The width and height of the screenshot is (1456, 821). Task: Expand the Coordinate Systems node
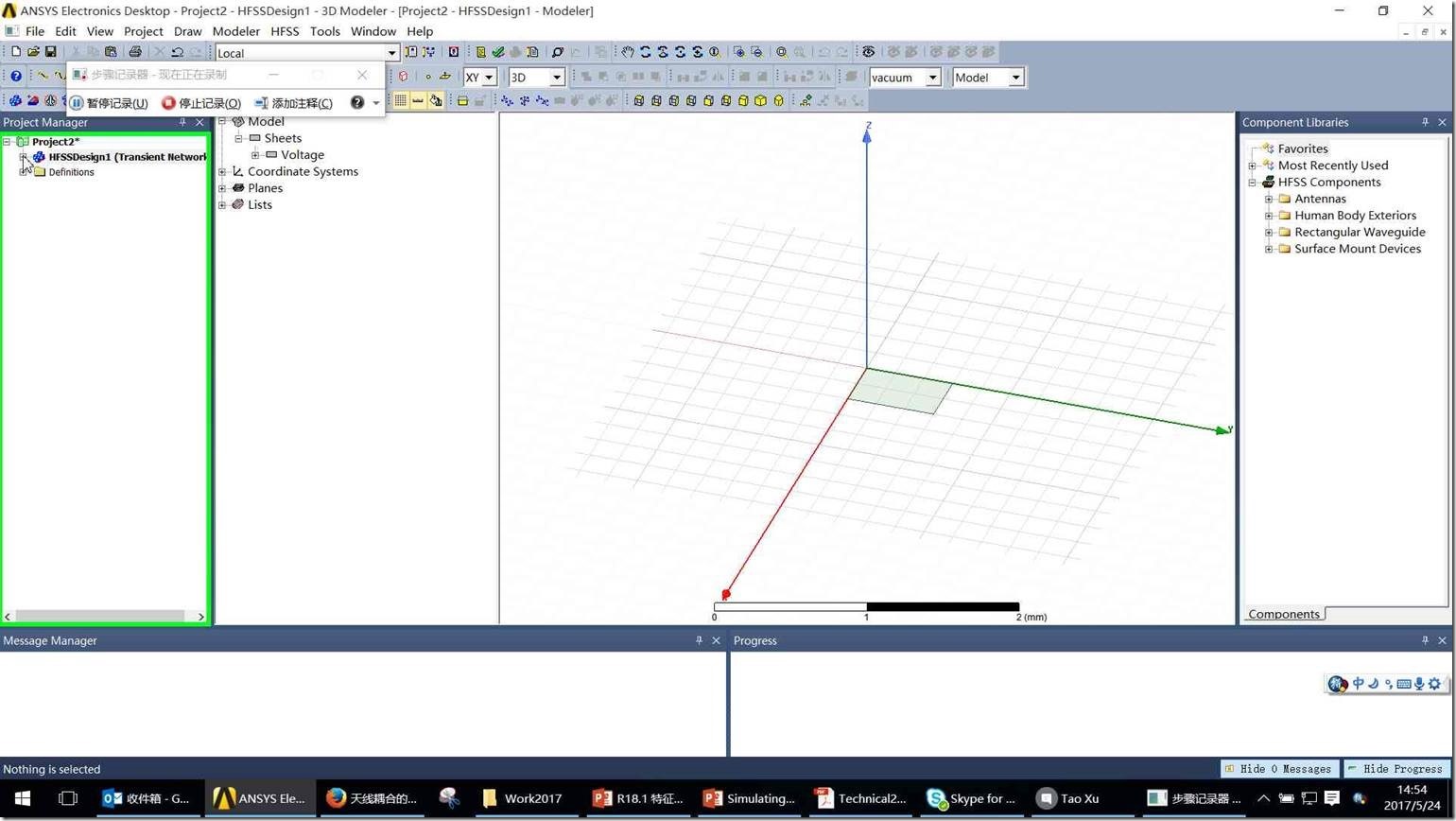tap(222, 172)
